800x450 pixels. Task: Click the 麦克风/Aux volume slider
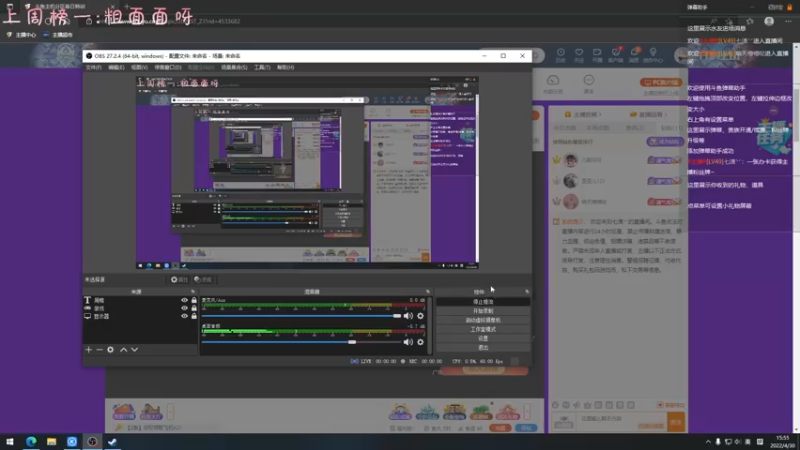click(301, 316)
